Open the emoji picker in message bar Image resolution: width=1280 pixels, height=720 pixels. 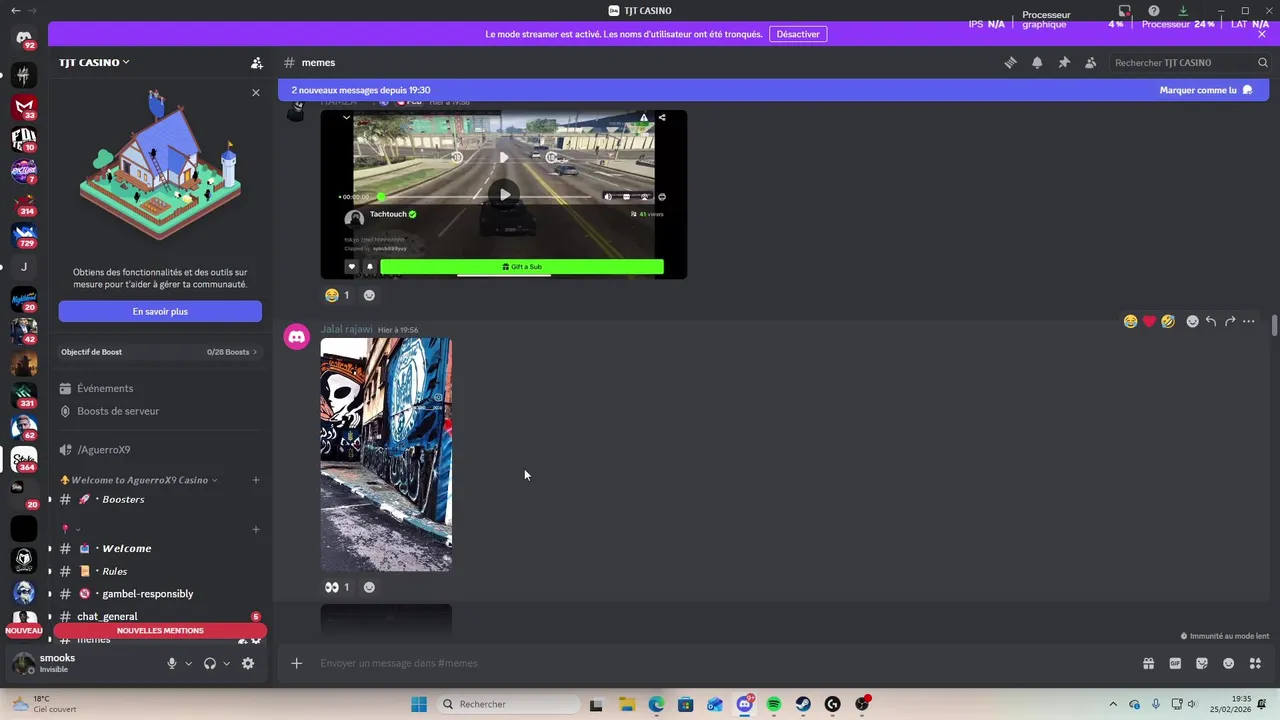1229,663
